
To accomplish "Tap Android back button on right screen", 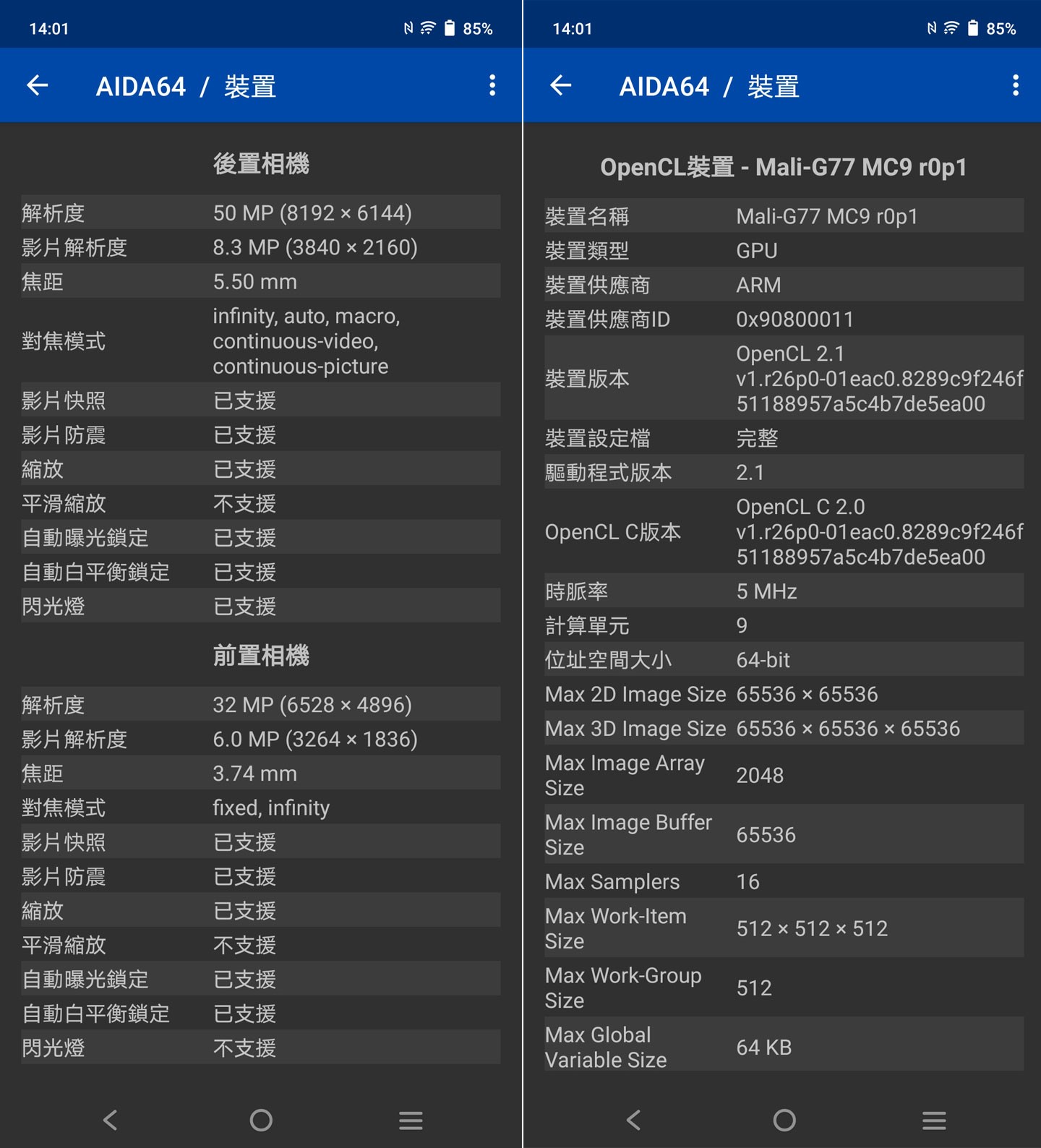I will [634, 1120].
